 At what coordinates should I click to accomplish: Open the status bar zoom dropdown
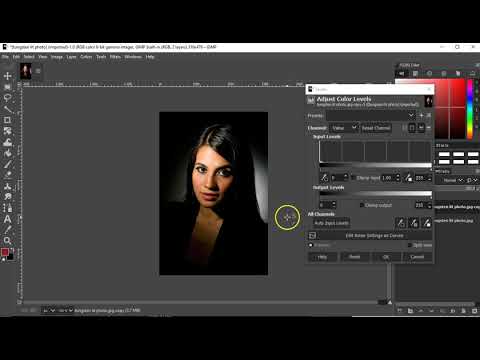(65, 311)
